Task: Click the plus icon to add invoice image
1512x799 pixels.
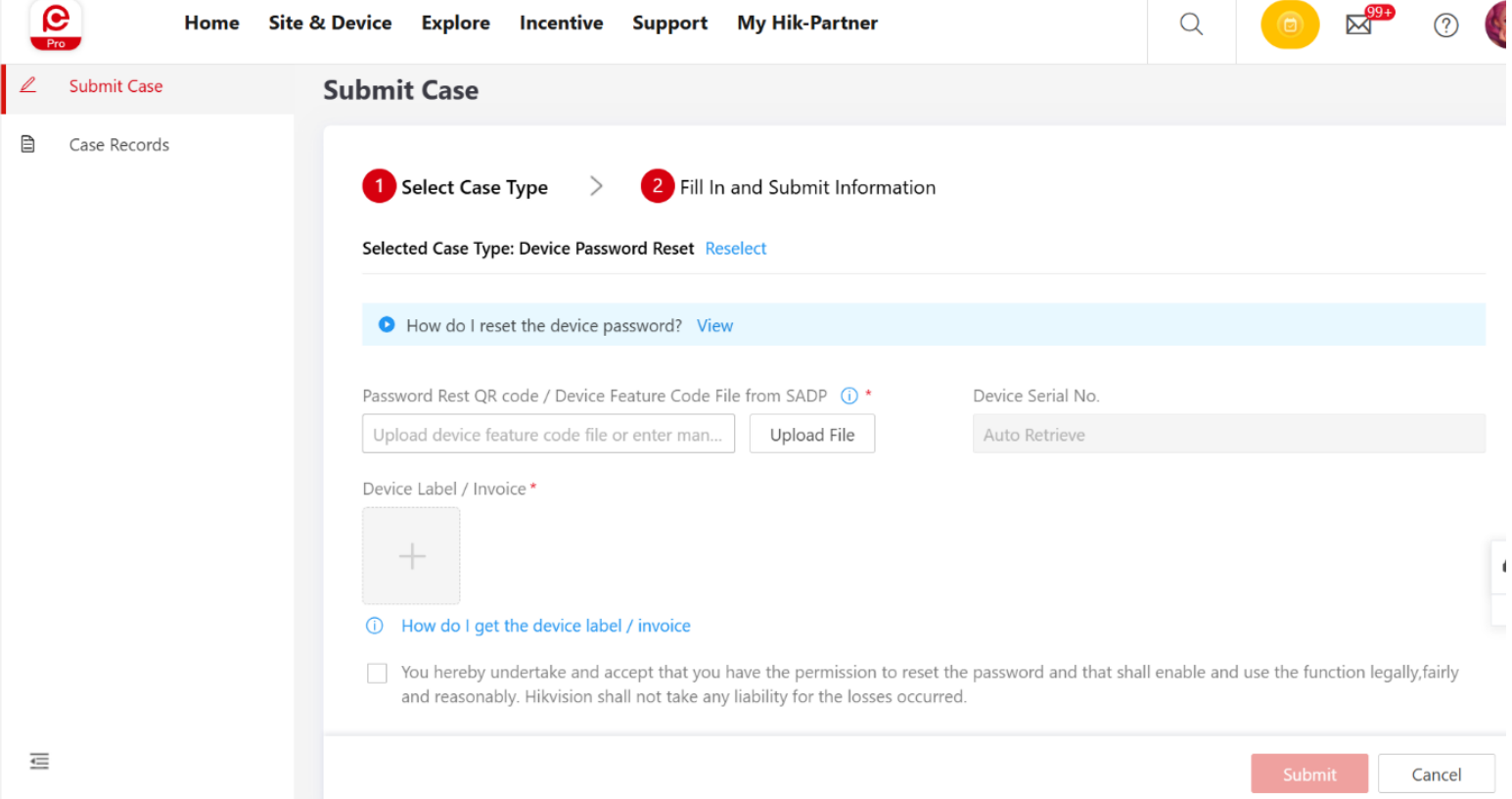Action: (411, 555)
